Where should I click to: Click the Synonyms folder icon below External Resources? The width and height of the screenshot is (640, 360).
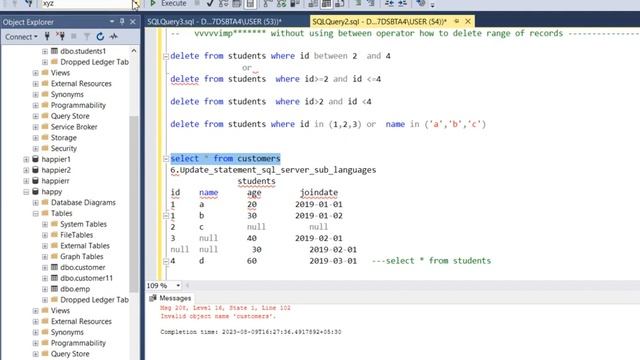click(x=45, y=94)
